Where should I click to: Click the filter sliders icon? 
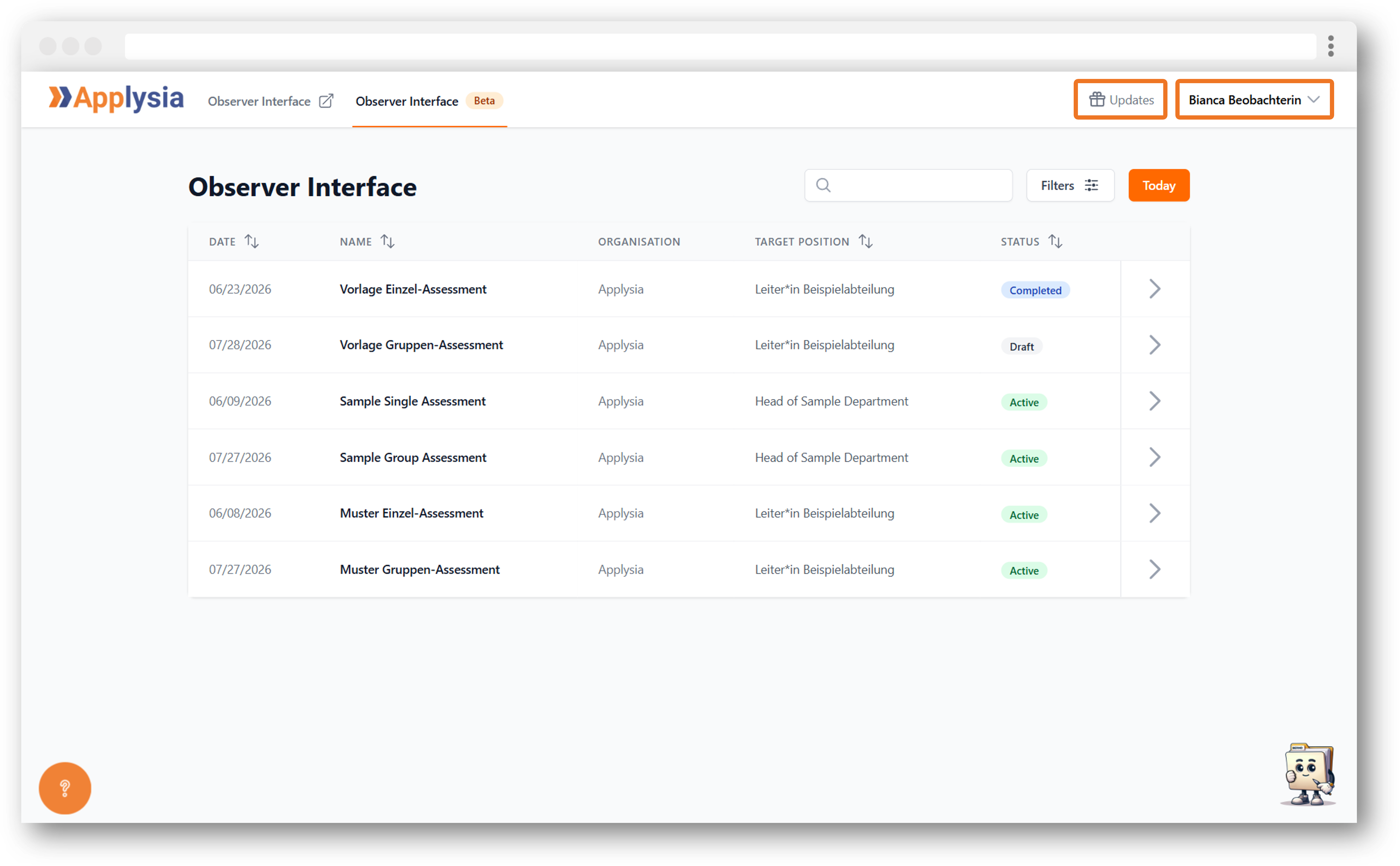[1091, 185]
